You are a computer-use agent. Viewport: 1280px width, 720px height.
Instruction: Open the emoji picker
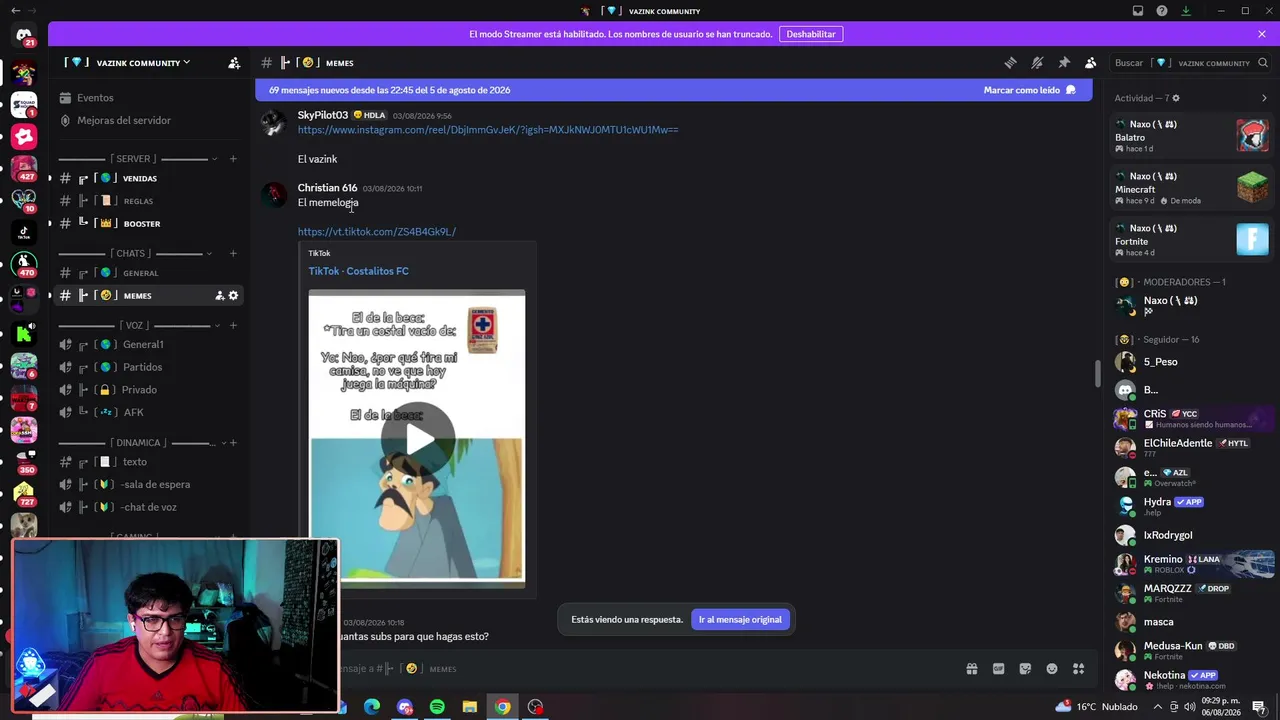coord(1052,669)
